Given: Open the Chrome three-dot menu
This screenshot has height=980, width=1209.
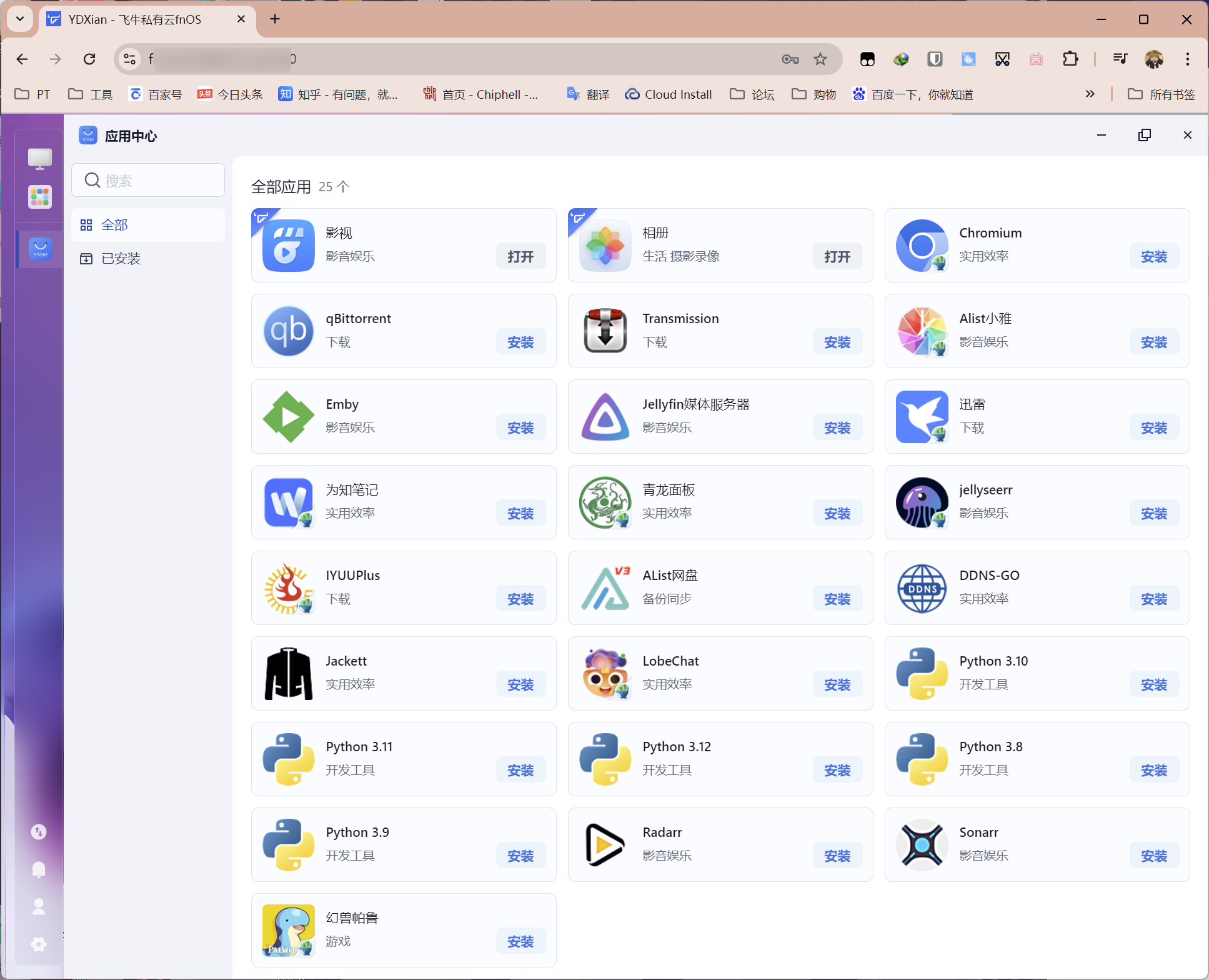Looking at the screenshot, I should 1188,59.
